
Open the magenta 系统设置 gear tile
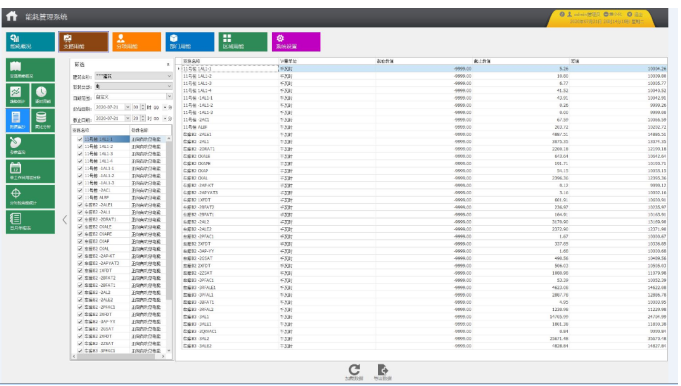click(296, 42)
